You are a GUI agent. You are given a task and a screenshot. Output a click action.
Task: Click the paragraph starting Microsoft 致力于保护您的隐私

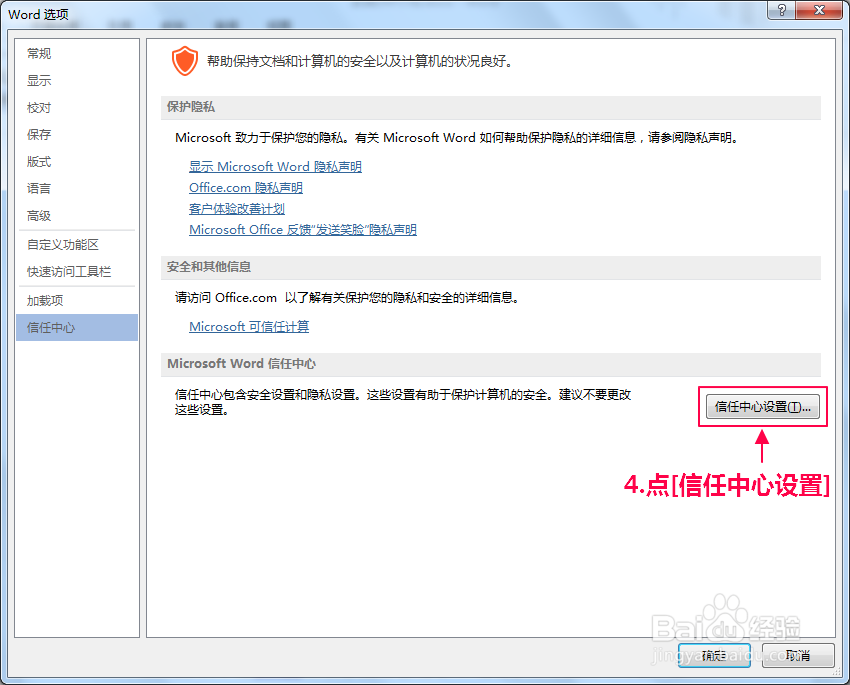457,138
